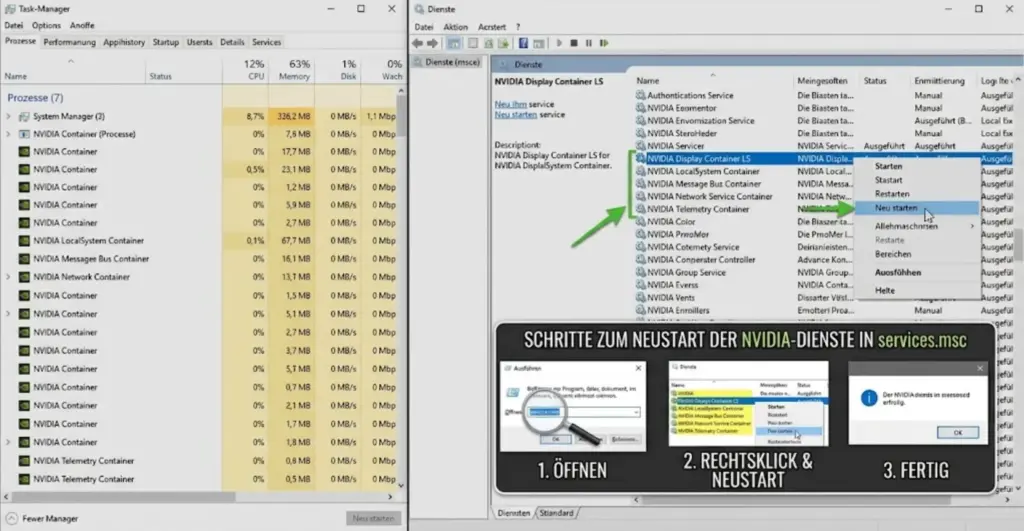Screen dimensions: 1024x531
Task: Click icon of NVIDIA Container using 23,1 MB
Action: pyautogui.click(x=24, y=169)
